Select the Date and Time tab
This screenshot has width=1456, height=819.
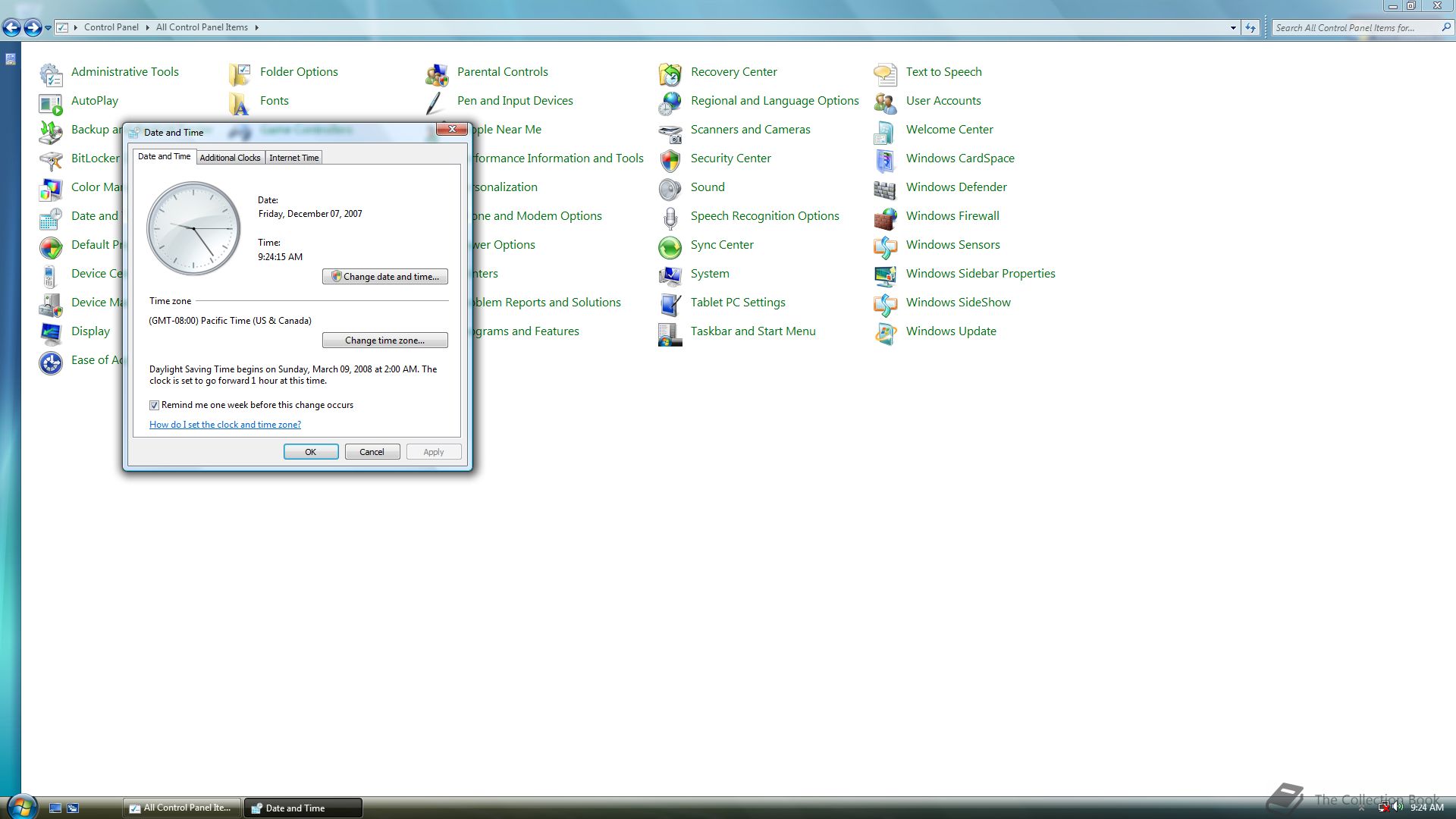(x=164, y=156)
